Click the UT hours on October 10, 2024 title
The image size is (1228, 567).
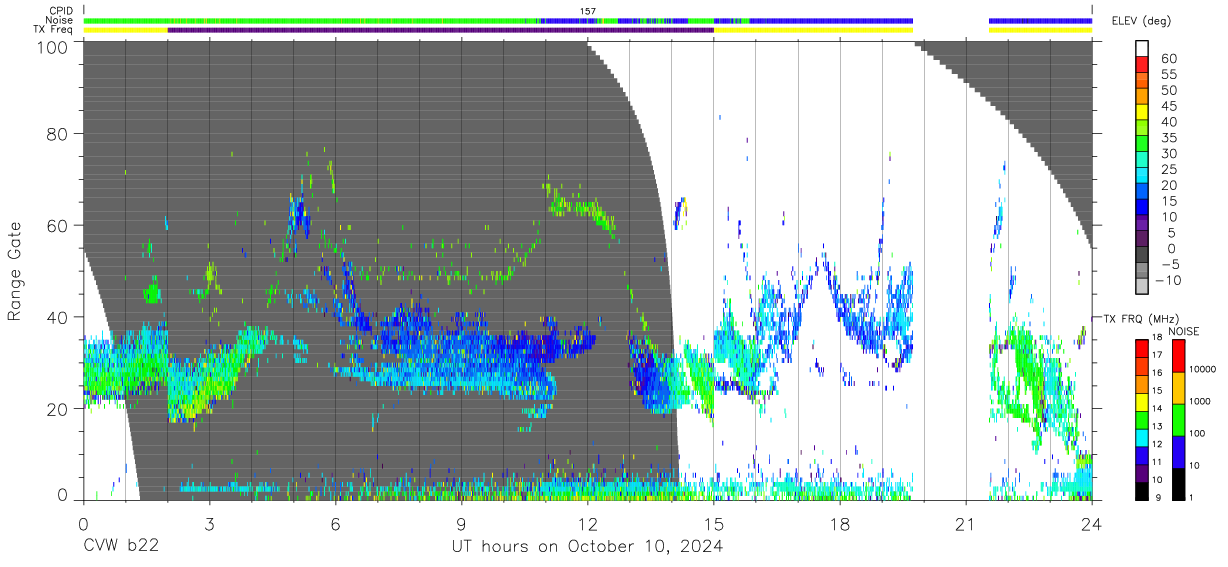click(x=587, y=547)
